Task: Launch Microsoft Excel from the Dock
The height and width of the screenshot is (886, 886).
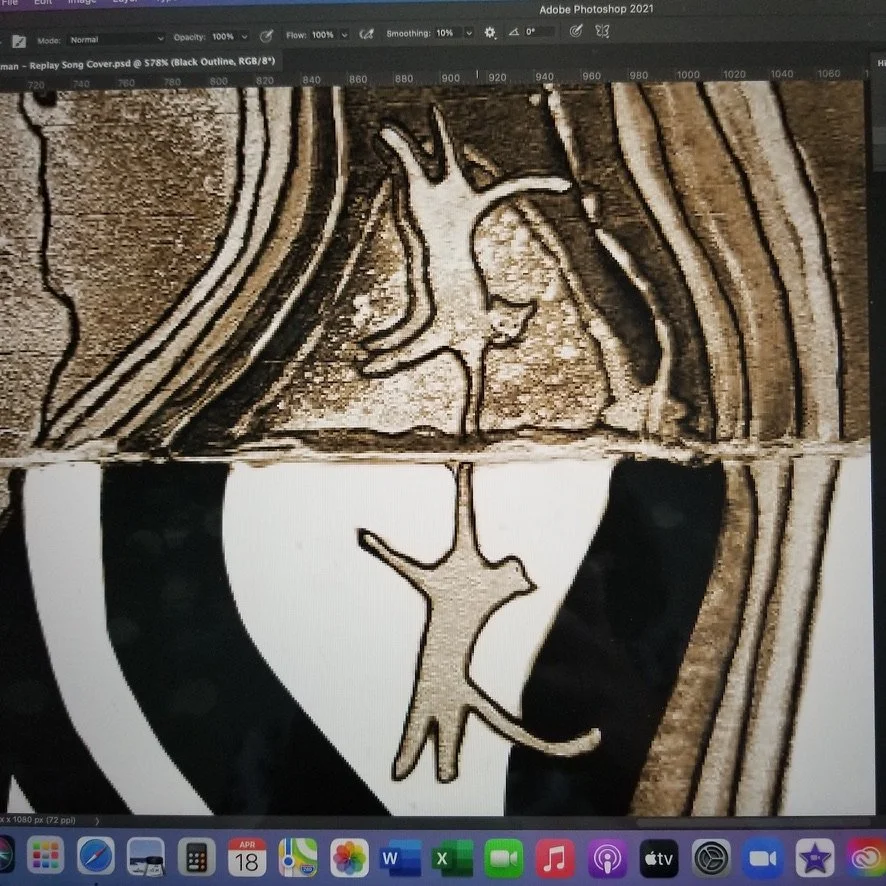Action: 452,858
